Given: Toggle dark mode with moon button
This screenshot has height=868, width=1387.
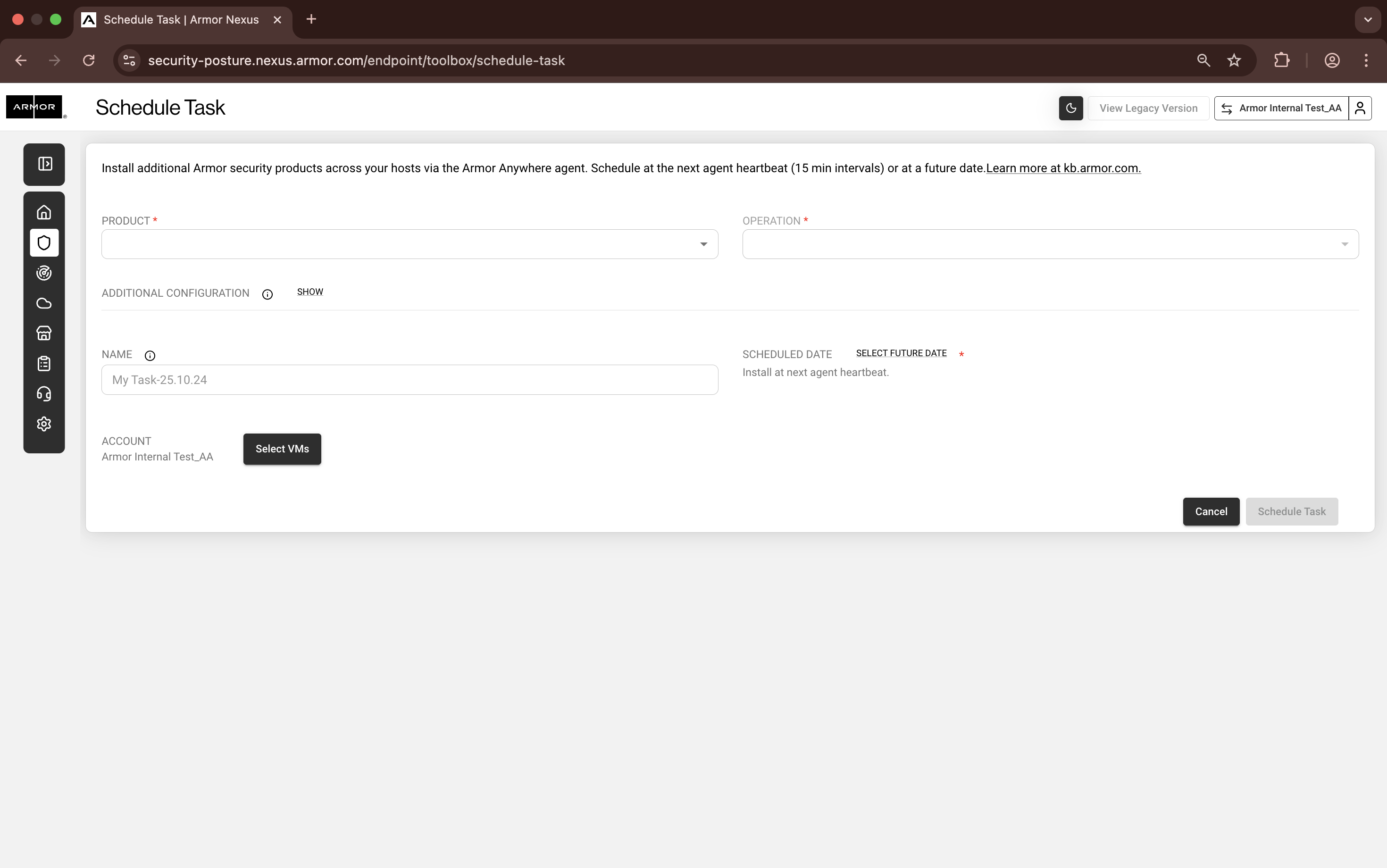Looking at the screenshot, I should click(x=1070, y=108).
